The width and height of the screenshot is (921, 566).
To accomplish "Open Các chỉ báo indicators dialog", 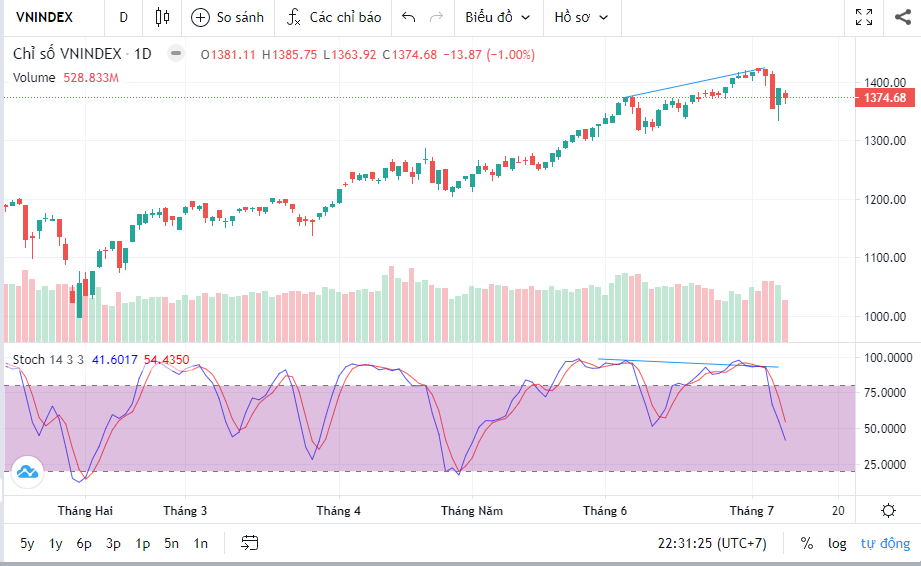I will point(334,17).
